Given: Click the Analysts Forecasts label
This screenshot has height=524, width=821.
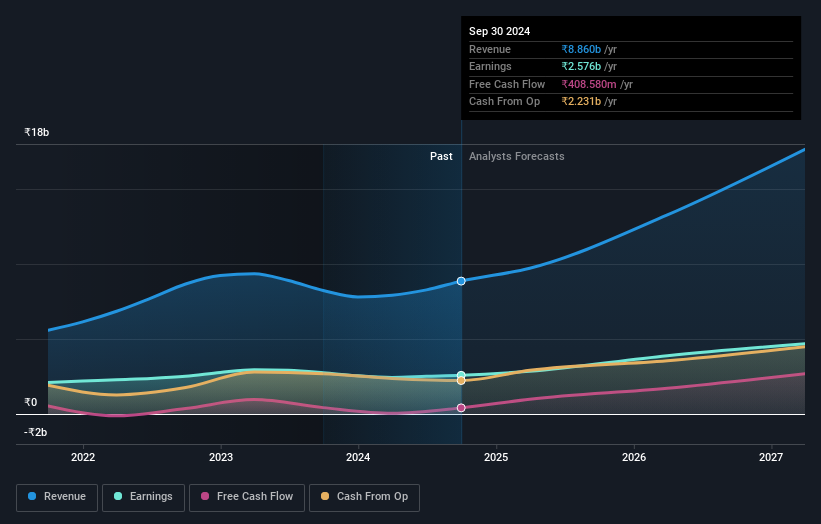Looking at the screenshot, I should (516, 156).
